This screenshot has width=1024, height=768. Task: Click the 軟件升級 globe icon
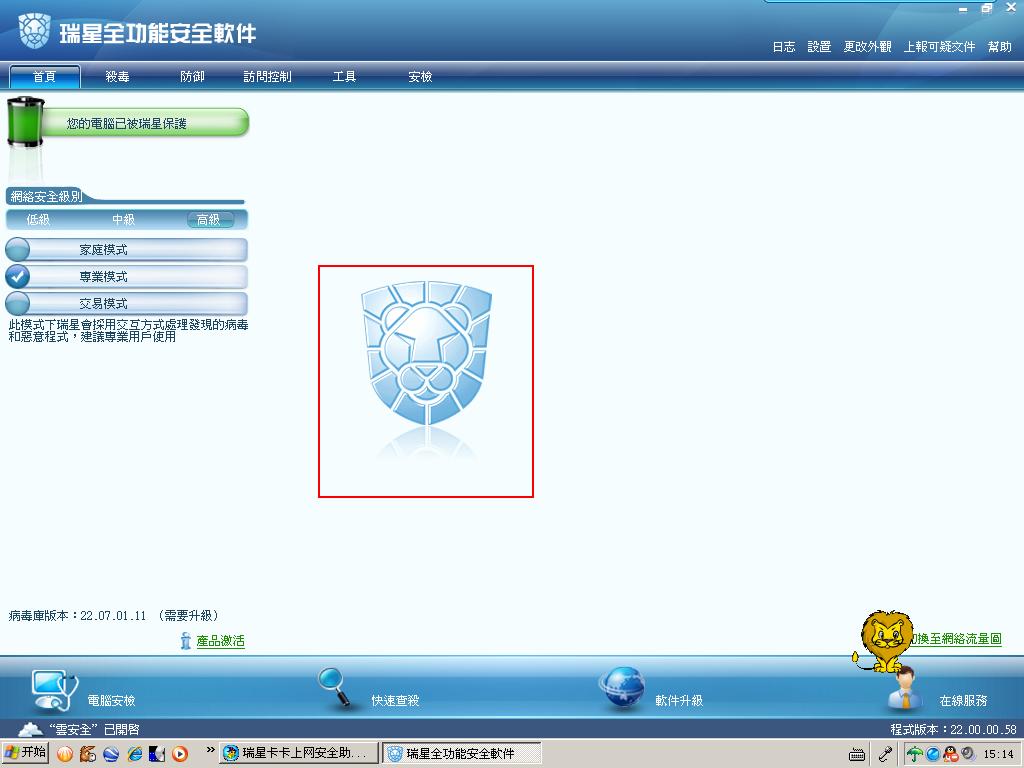click(621, 687)
